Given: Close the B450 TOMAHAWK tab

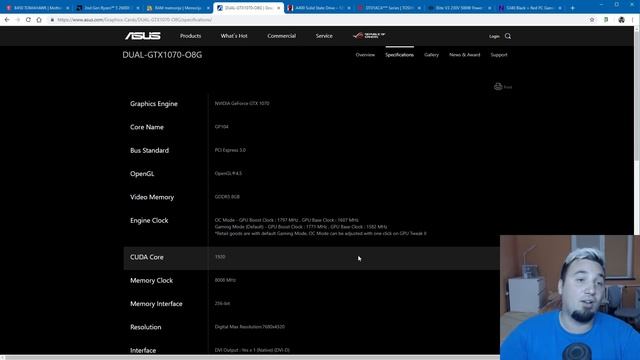Looking at the screenshot, I should click(x=68, y=8).
